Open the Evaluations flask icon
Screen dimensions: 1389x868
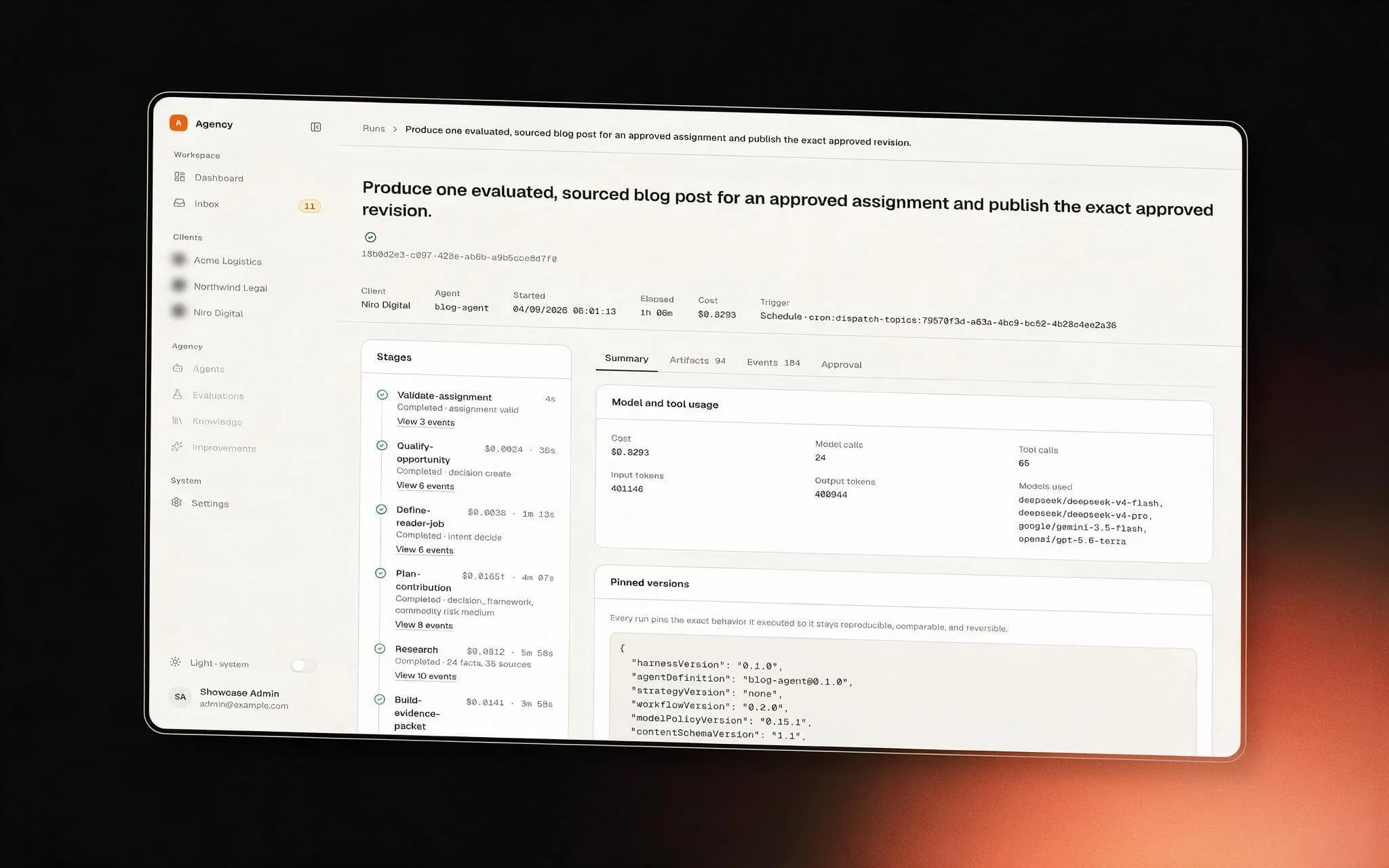tap(177, 394)
